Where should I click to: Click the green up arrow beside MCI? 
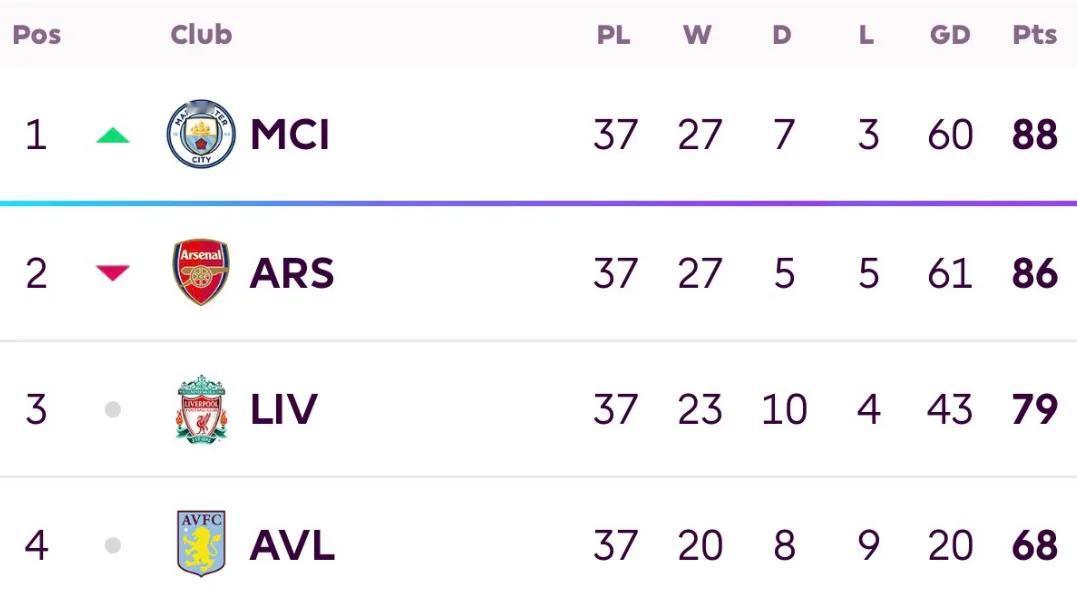[113, 135]
